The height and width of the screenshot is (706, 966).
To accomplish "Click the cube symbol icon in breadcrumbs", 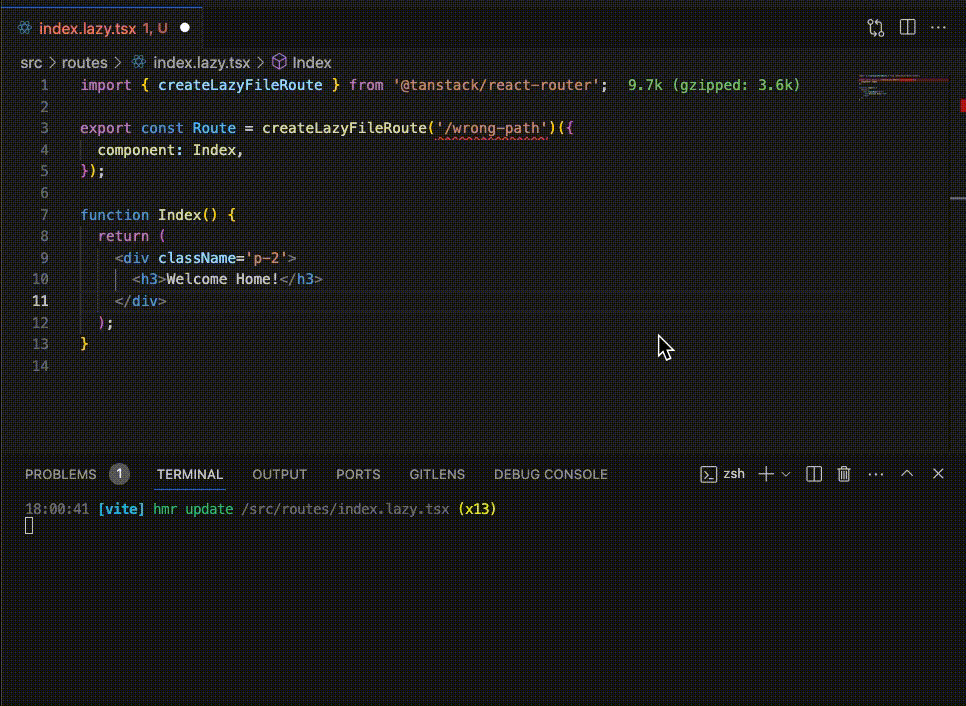I will click(x=279, y=62).
